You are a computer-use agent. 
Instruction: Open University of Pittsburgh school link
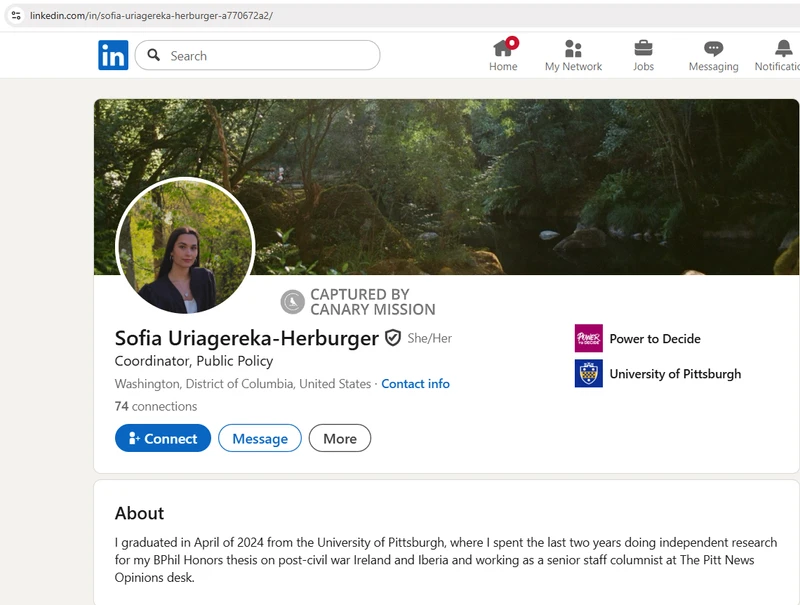click(675, 374)
